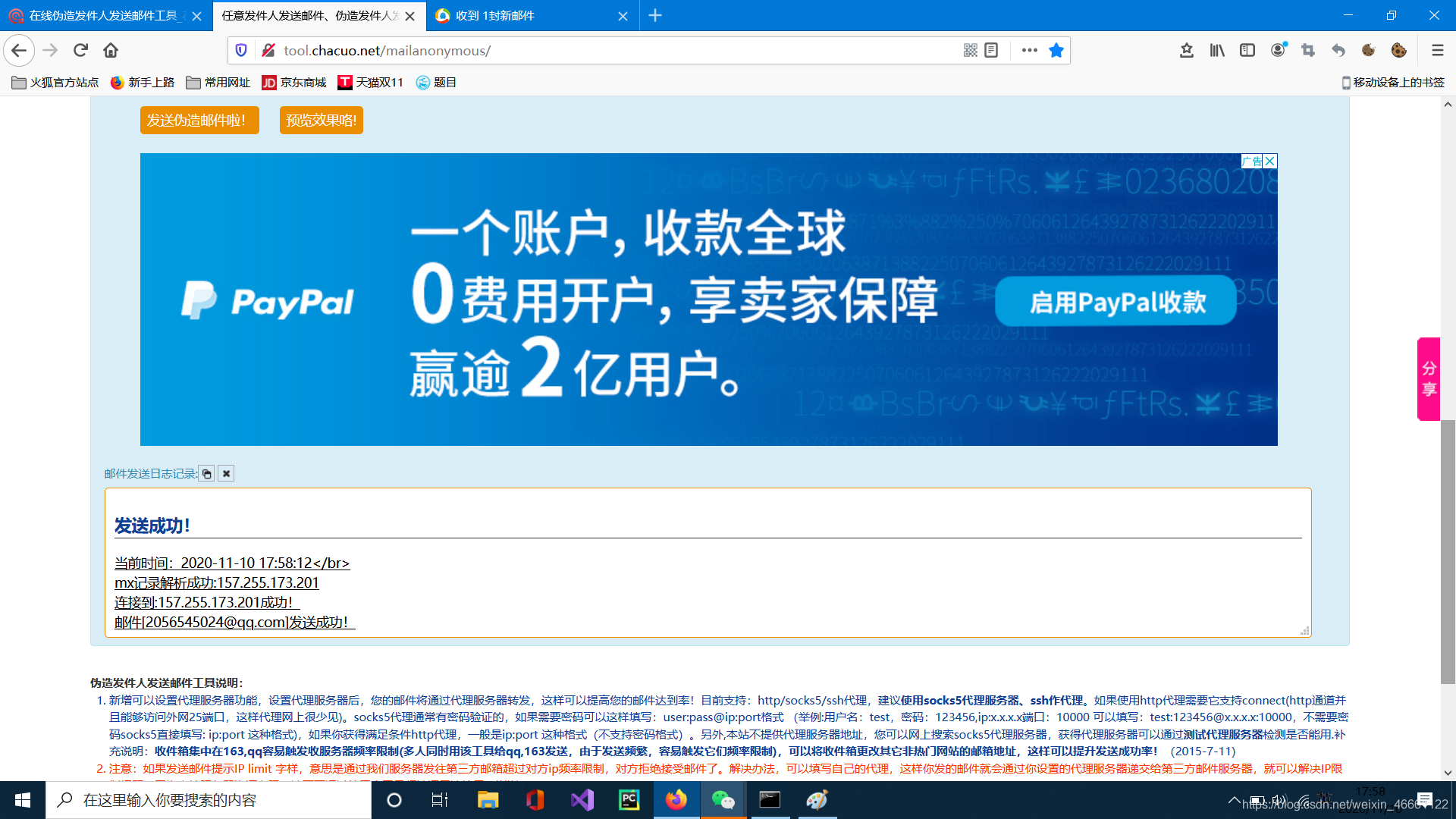
Task: Click the 发送成功! log heading
Action: 152,526
